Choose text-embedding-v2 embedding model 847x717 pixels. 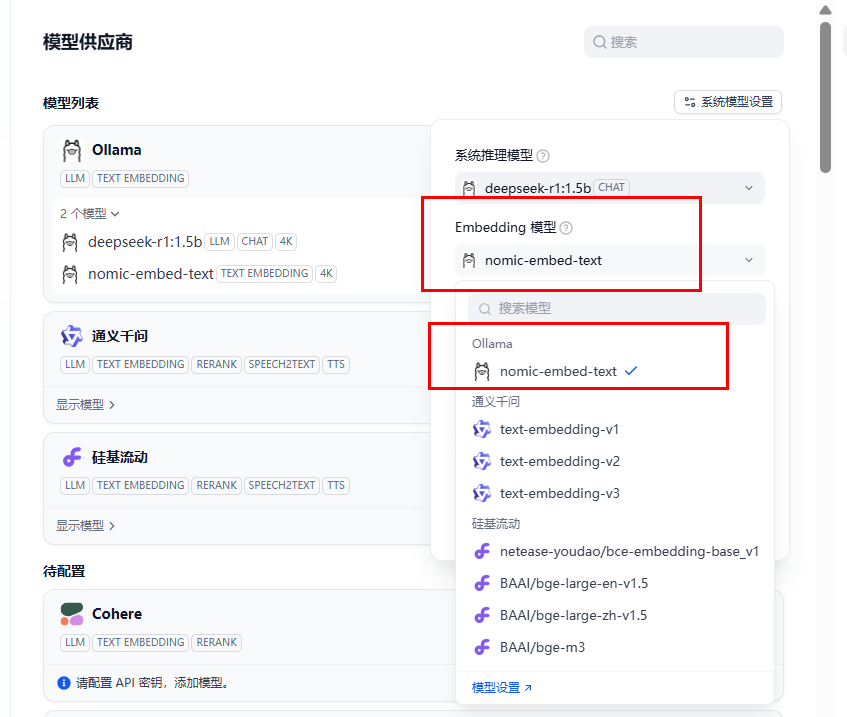point(615,461)
